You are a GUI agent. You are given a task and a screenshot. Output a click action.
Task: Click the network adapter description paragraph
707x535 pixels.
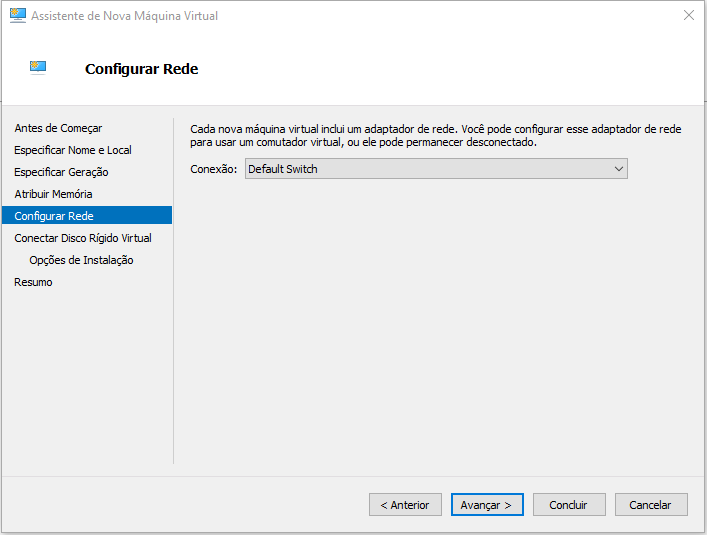(436, 136)
